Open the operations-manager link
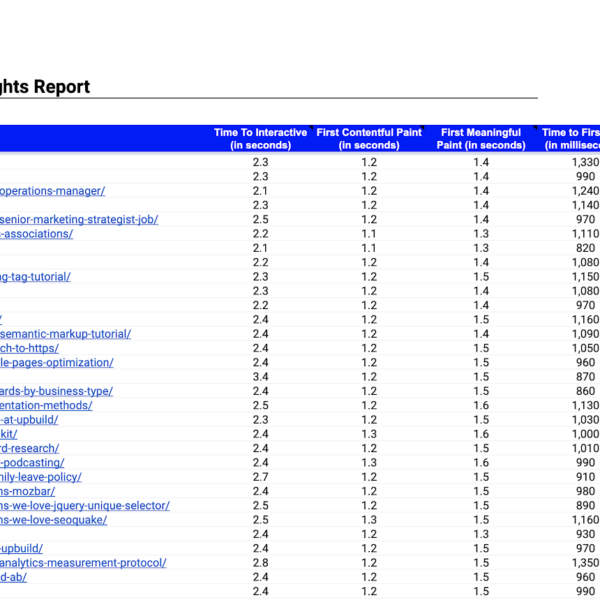600x600 pixels. 52,191
